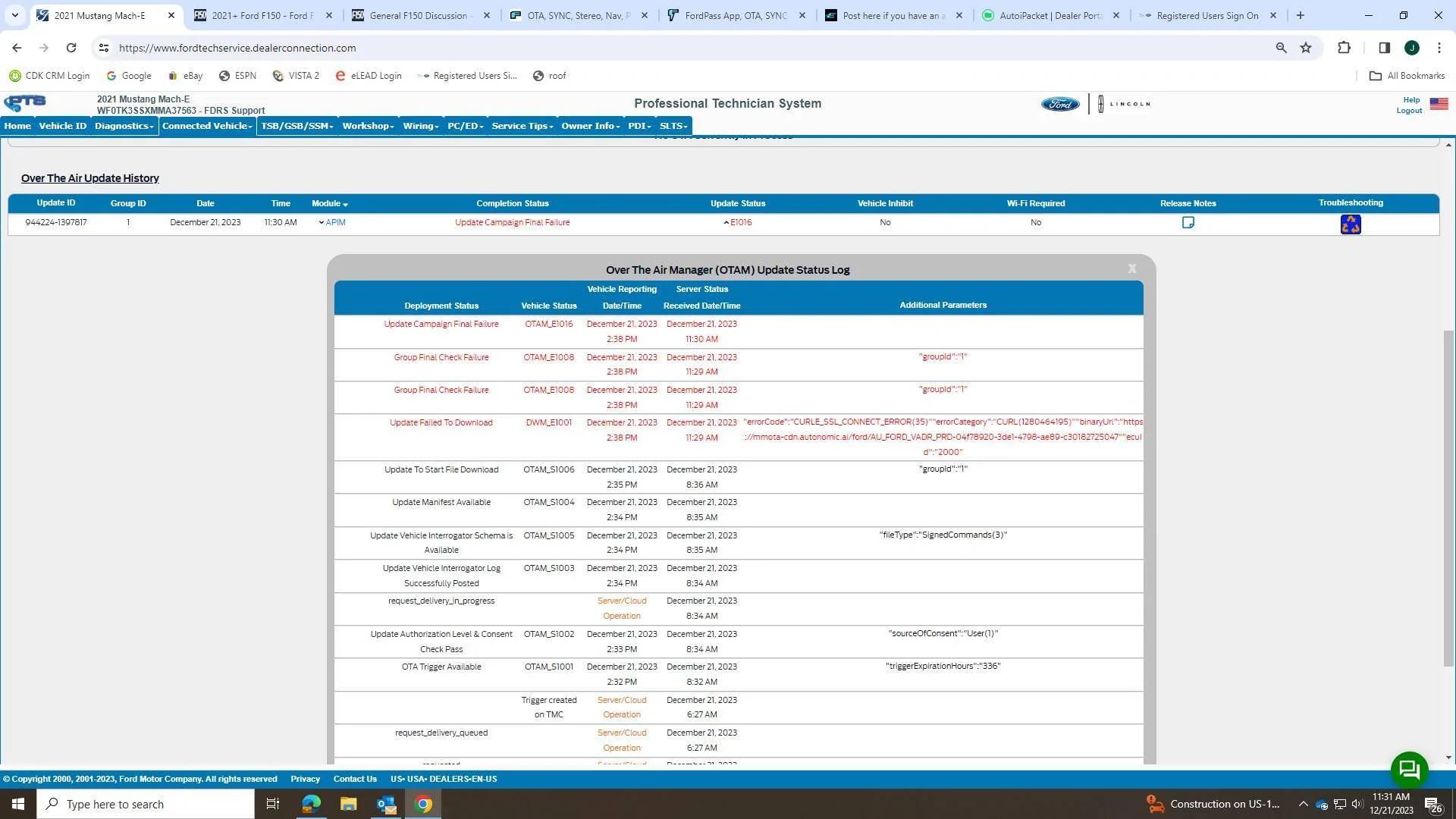Expand the Workshop dropdown menu
The width and height of the screenshot is (1456, 819).
pyautogui.click(x=368, y=126)
